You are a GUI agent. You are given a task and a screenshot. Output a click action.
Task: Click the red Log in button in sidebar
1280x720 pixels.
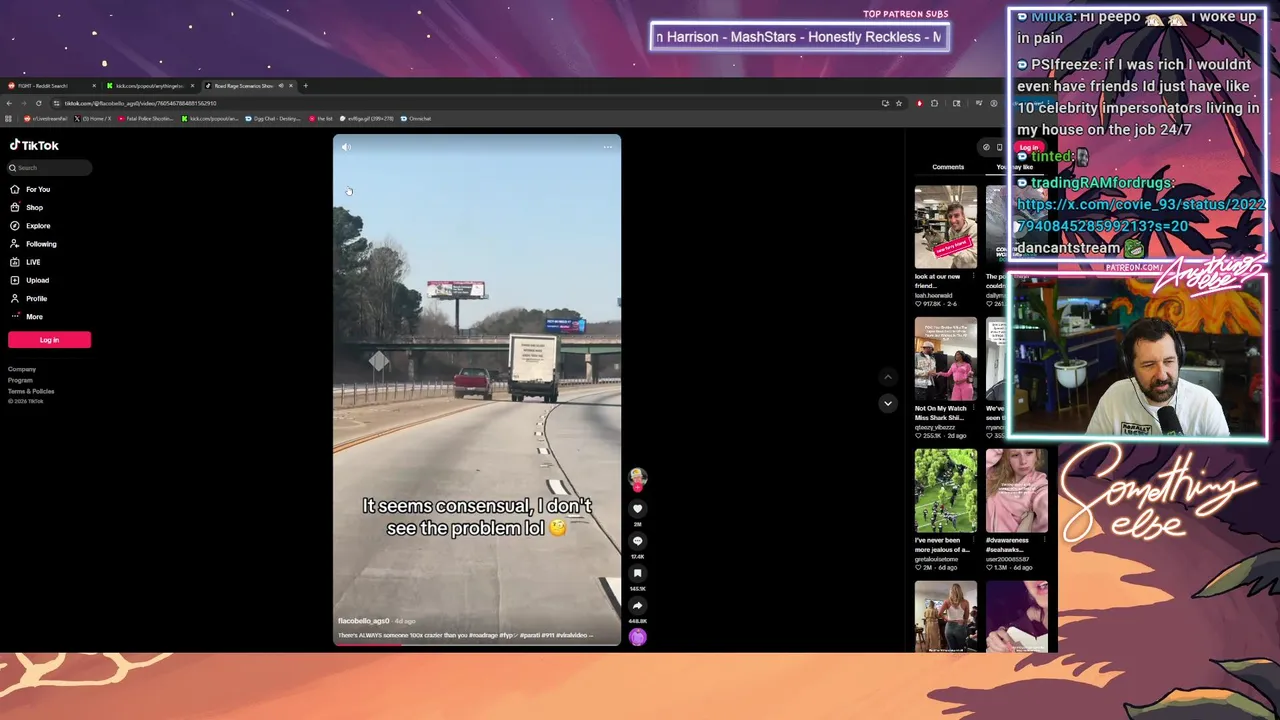(49, 340)
